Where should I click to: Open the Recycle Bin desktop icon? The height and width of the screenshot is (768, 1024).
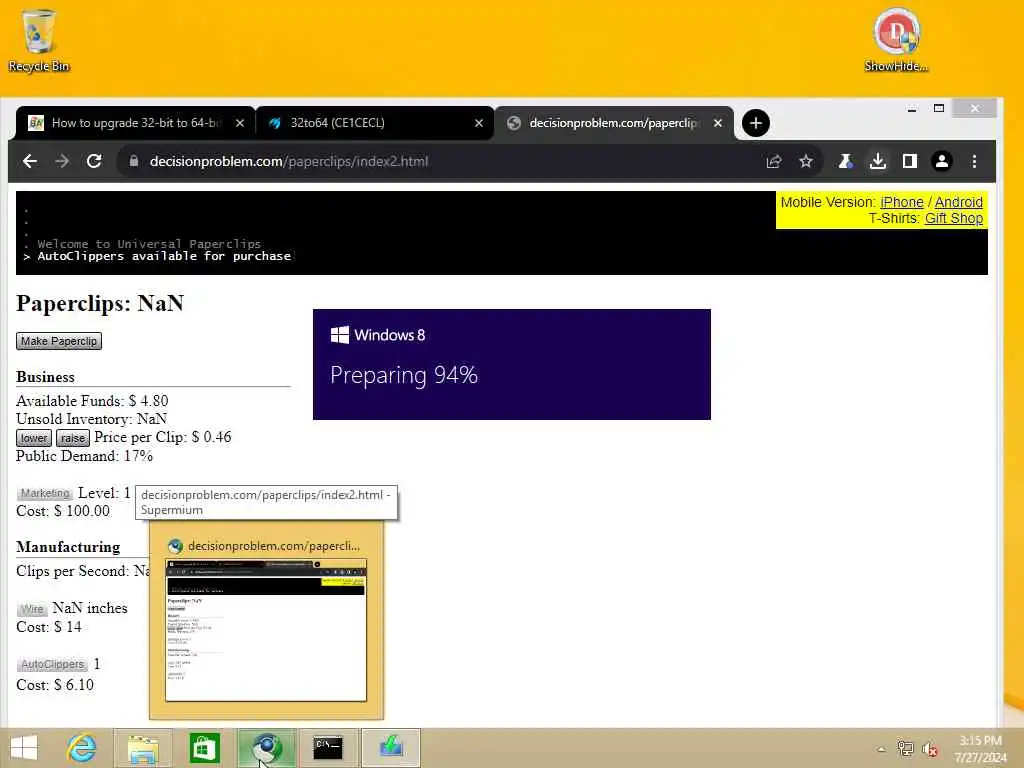pos(39,40)
